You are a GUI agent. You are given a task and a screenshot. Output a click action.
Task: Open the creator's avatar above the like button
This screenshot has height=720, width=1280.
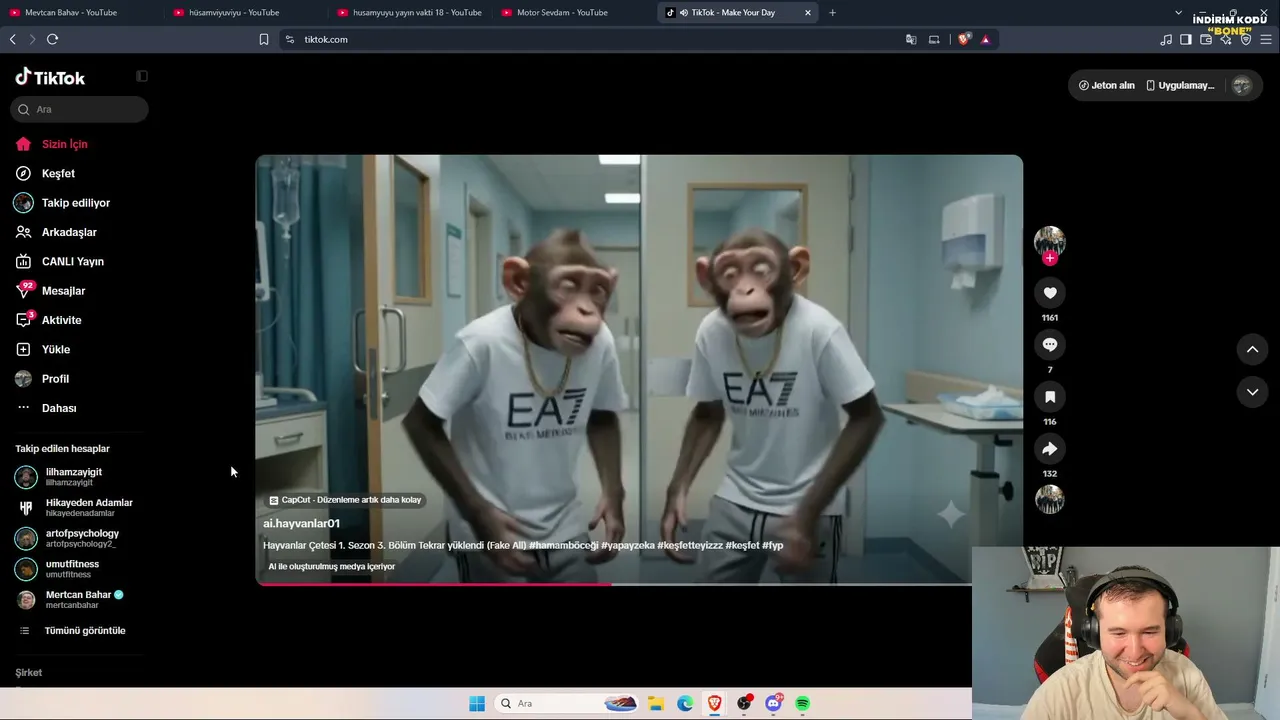1049,241
